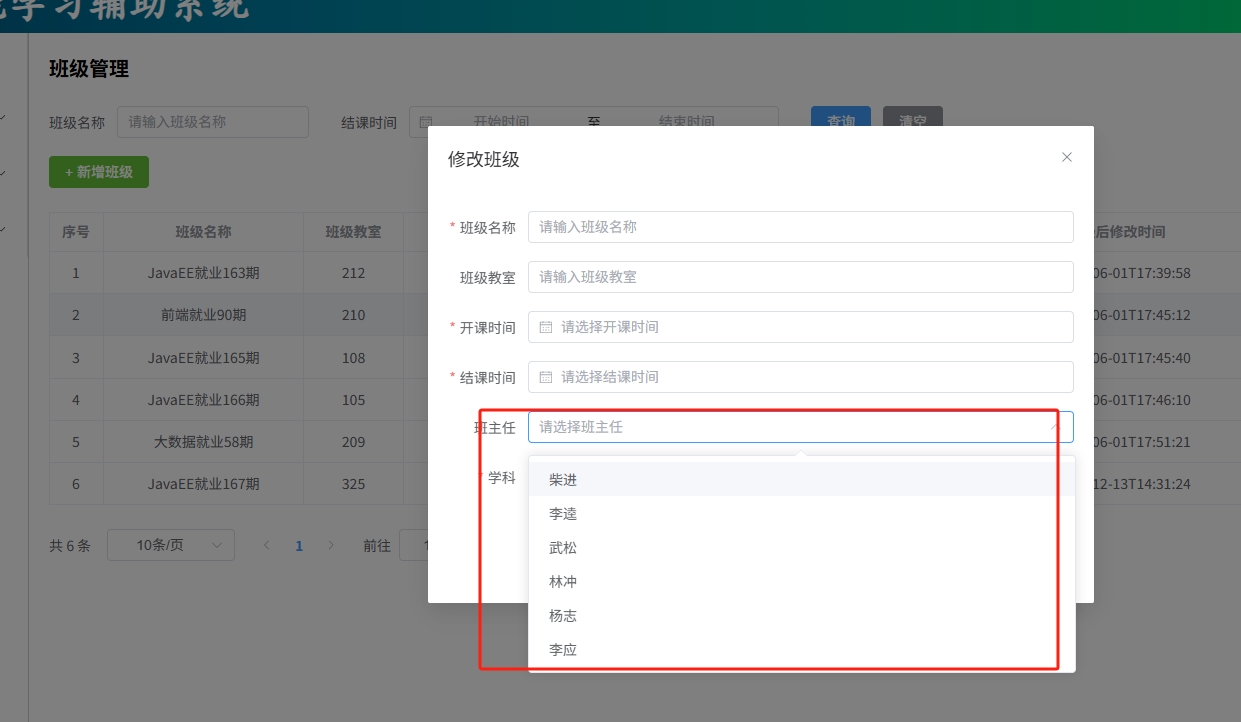Close the 修改班级 dialog

[x=1066, y=157]
